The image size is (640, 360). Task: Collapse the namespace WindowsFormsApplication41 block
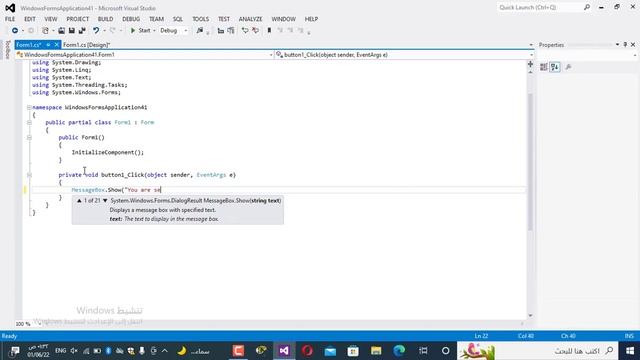pyautogui.click(x=29, y=107)
